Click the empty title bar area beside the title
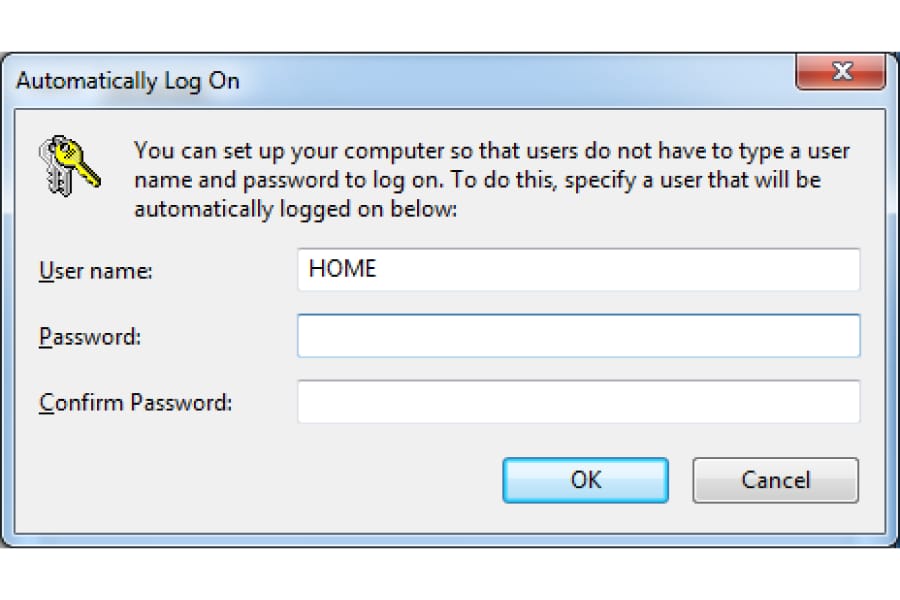The image size is (900, 600). tap(517, 80)
